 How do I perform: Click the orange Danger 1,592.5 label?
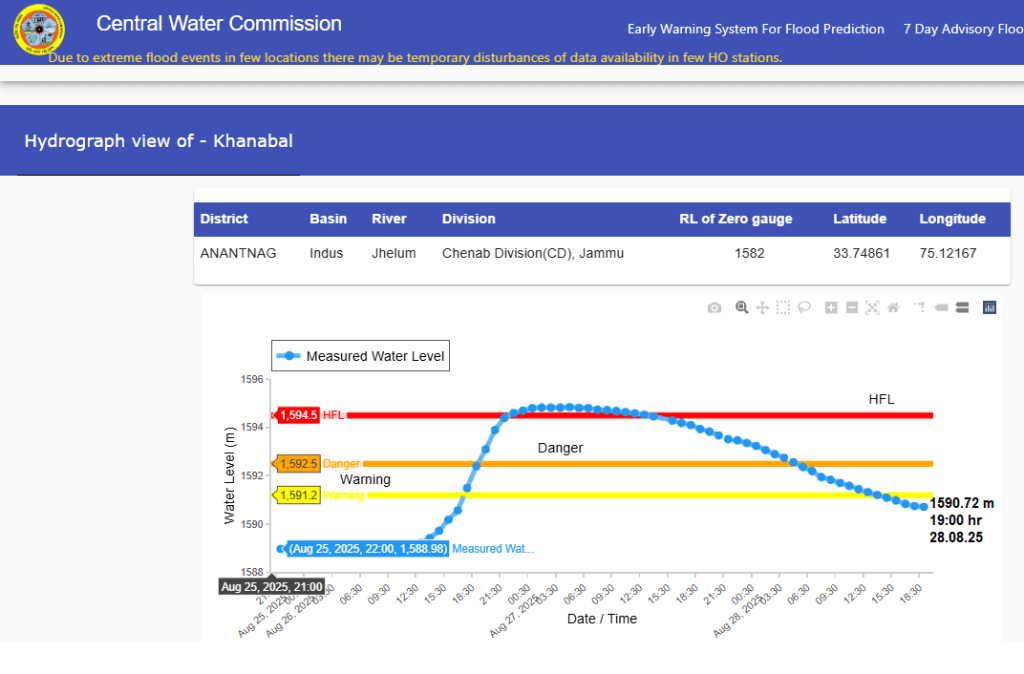click(x=296, y=464)
